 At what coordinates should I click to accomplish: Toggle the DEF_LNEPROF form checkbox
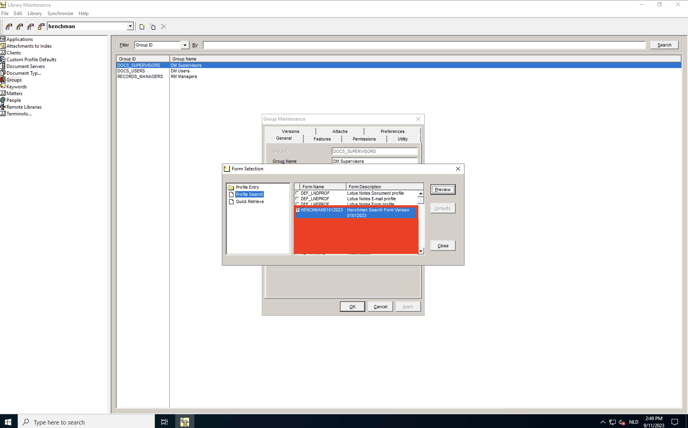pyautogui.click(x=297, y=199)
